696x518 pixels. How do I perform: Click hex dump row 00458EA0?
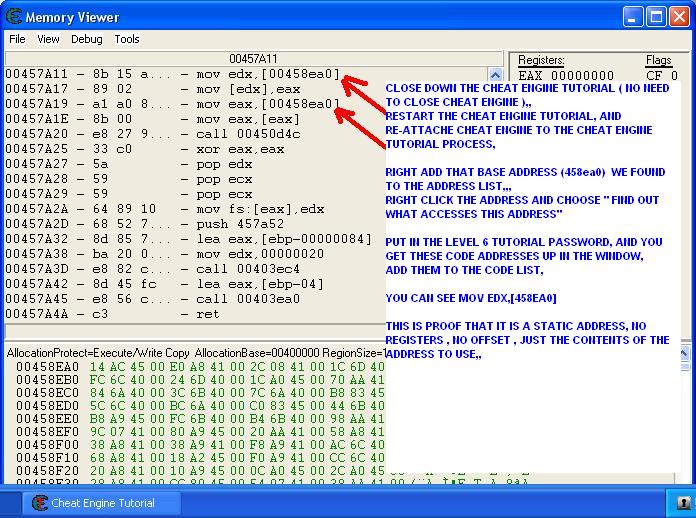point(190,367)
